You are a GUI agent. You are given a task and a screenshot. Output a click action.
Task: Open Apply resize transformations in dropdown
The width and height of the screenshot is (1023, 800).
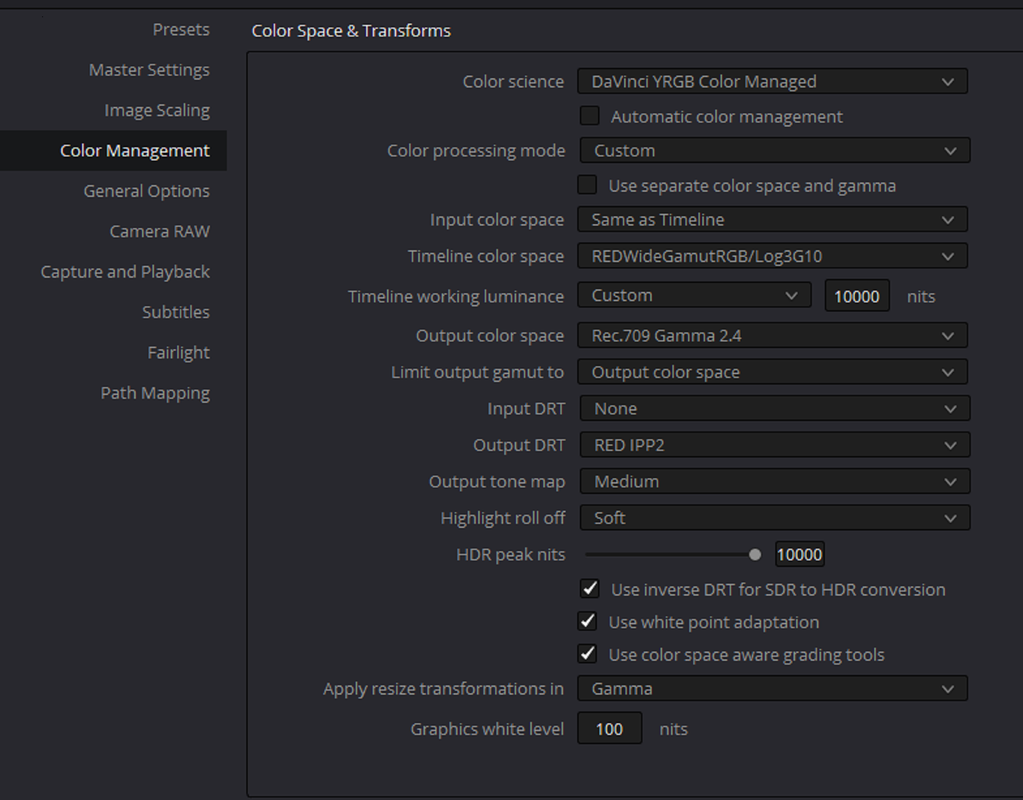click(x=772, y=689)
